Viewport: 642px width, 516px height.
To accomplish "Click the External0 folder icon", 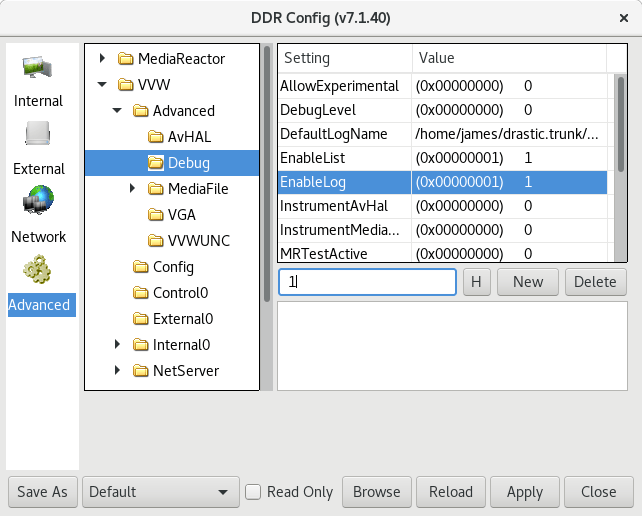I will (x=141, y=319).
